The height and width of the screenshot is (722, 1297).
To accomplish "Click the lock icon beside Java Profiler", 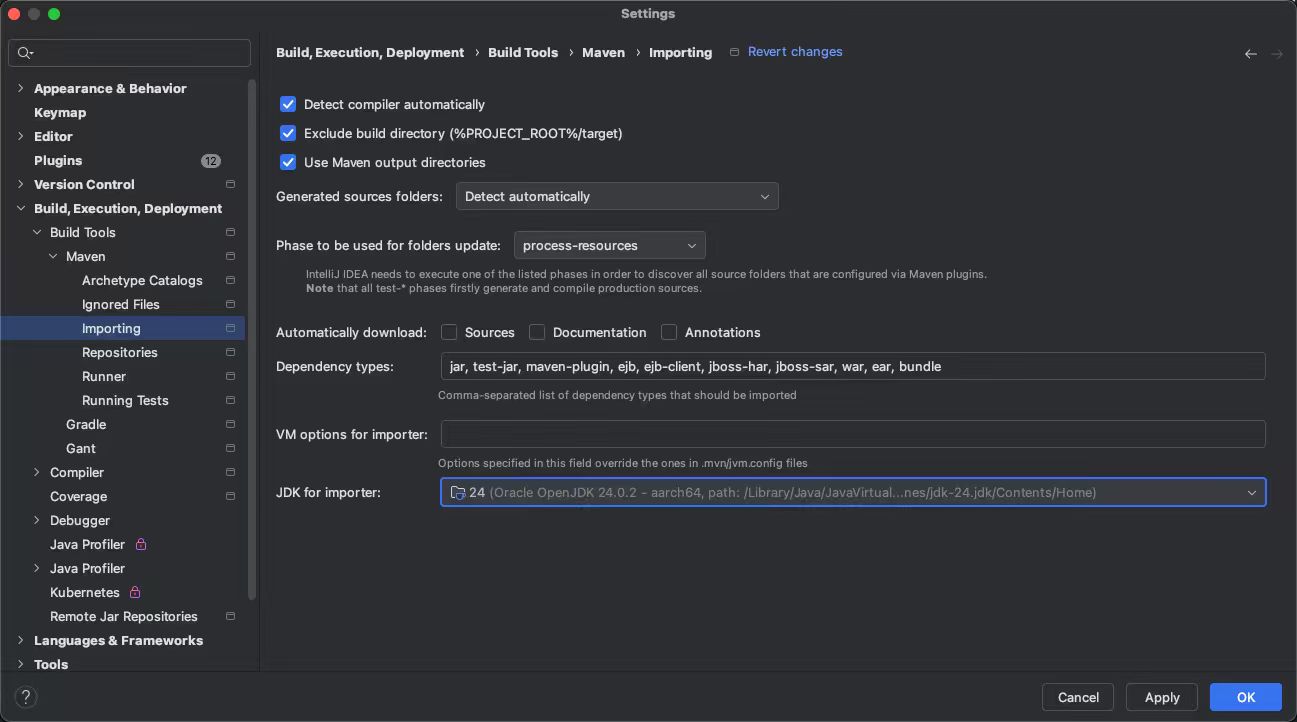I will tap(141, 544).
